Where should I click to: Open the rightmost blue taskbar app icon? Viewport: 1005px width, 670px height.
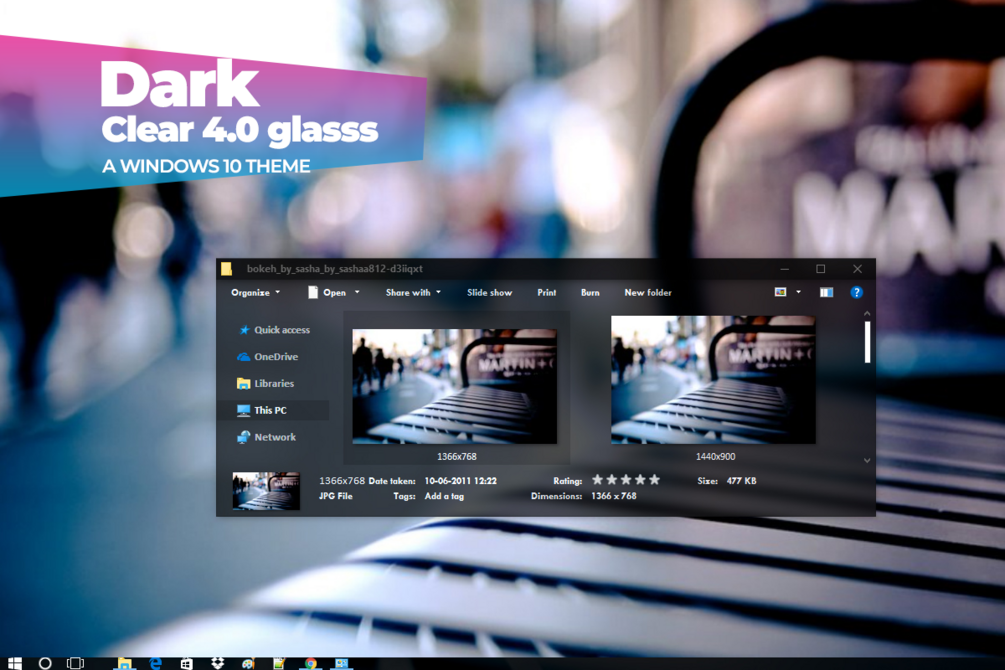pos(342,663)
